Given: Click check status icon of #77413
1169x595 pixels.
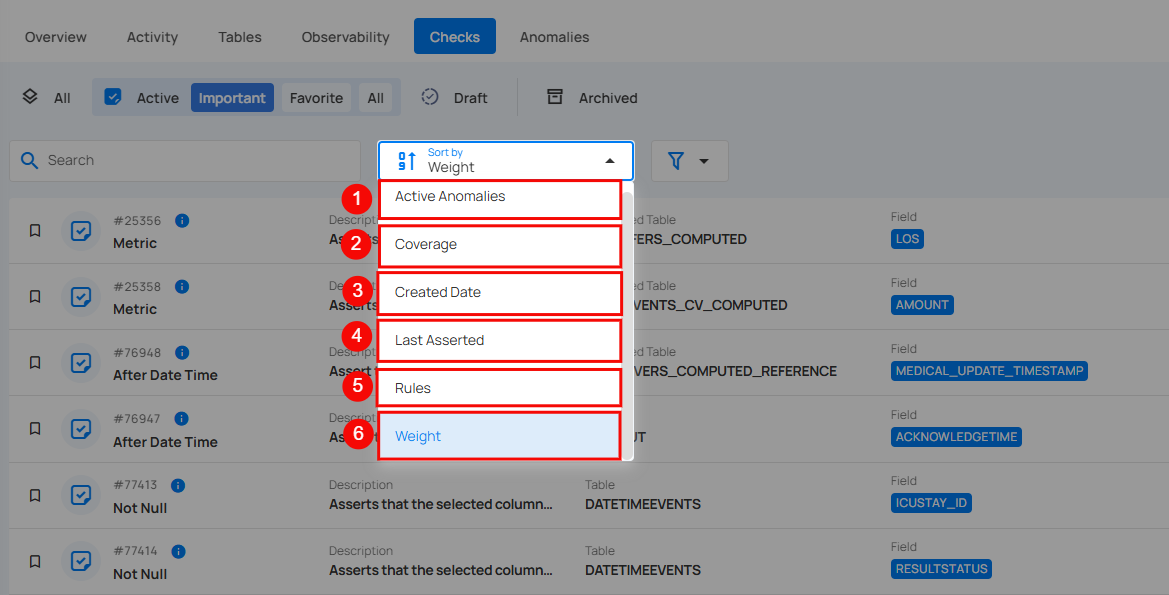Looking at the screenshot, I should click(x=81, y=495).
